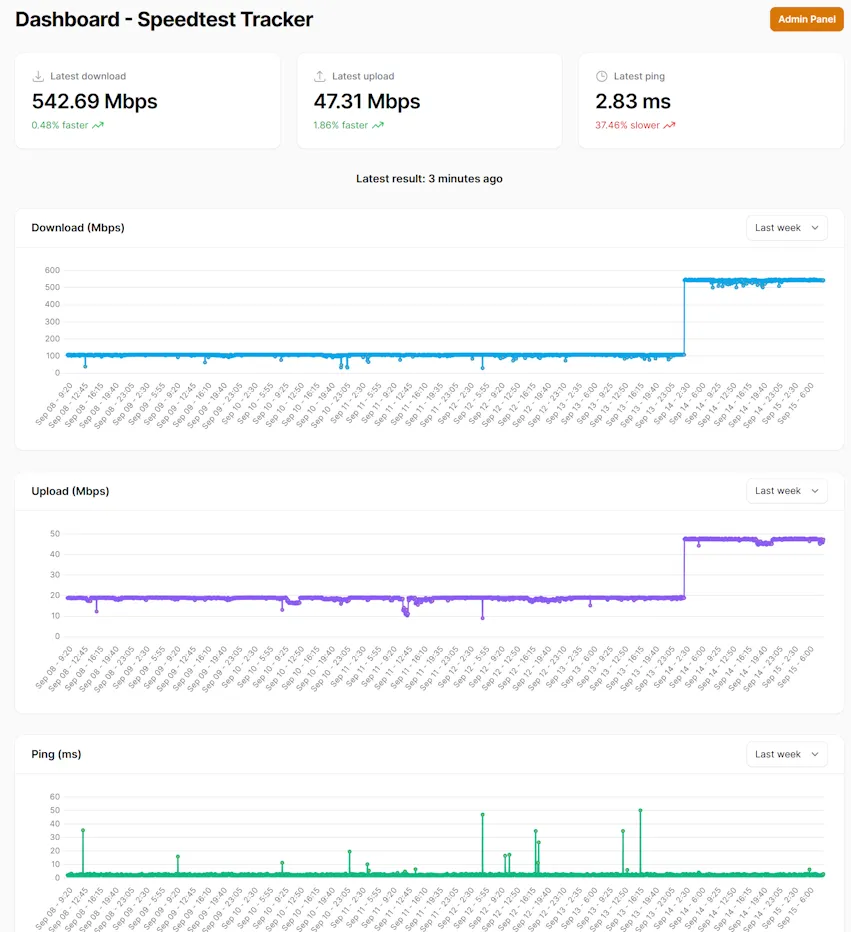Open the Last week dropdown for the Ping chart
The width and height of the screenshot is (851, 932).
point(786,754)
